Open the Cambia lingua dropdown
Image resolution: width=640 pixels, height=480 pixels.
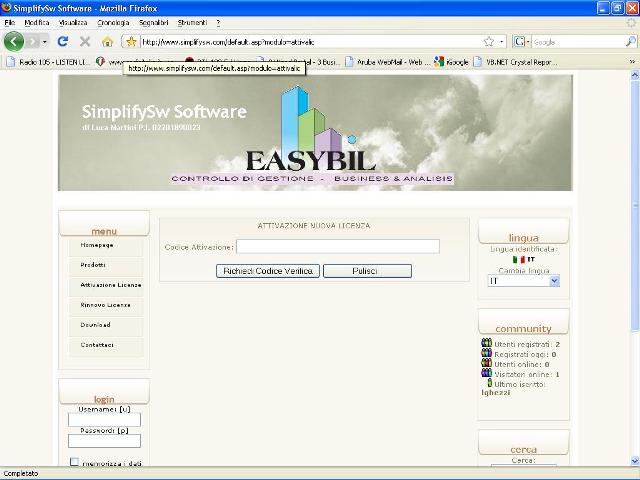[x=524, y=281]
